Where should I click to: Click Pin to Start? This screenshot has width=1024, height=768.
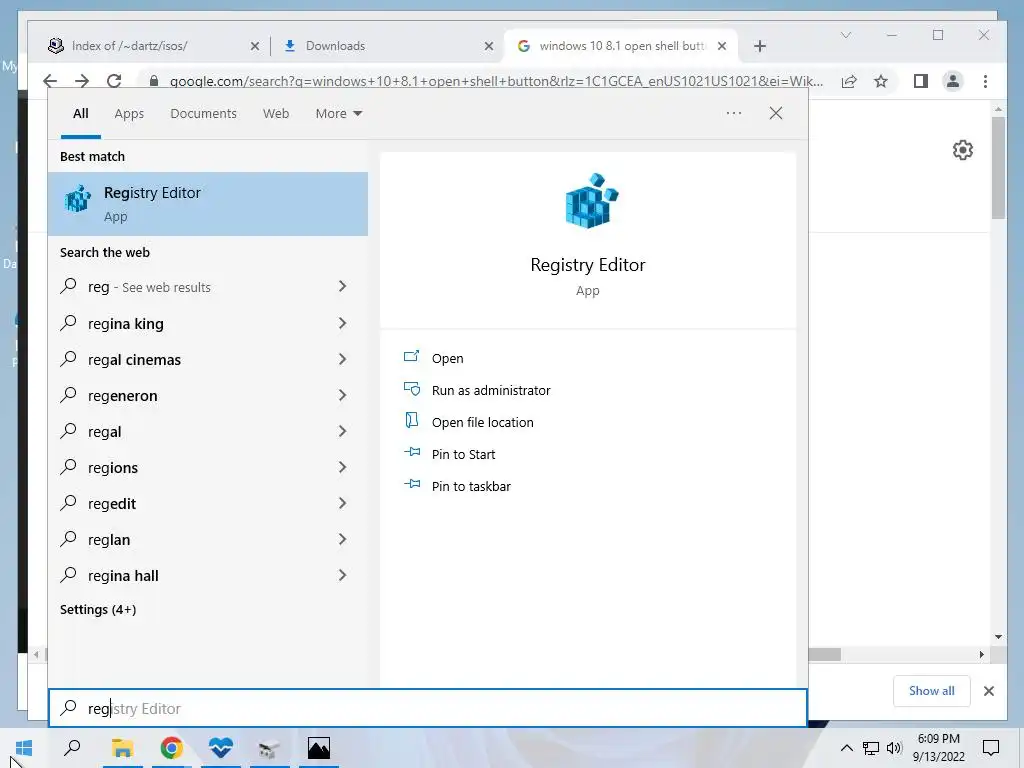[x=464, y=455]
